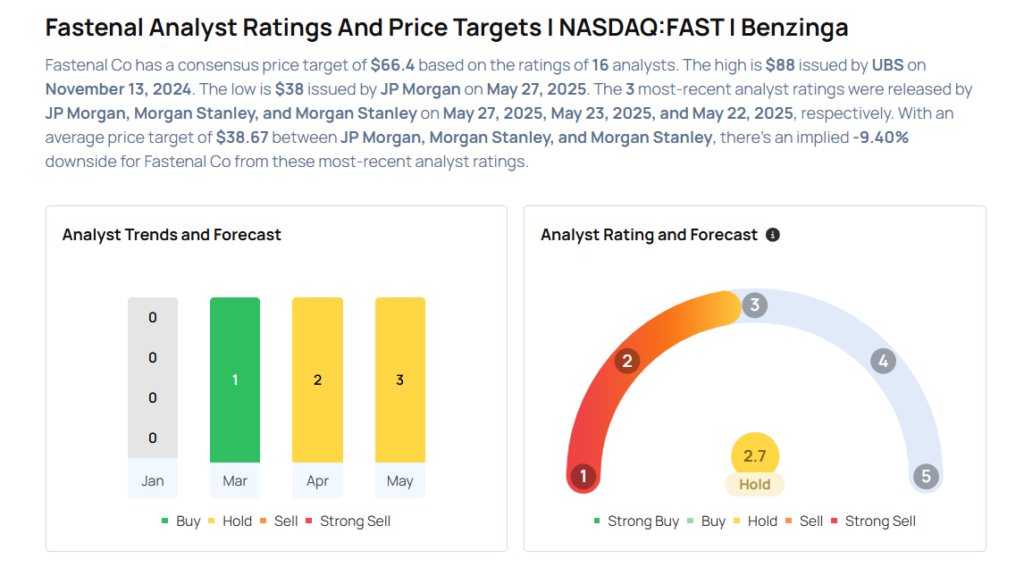Click the Jan month label
1024x567 pixels.
[x=153, y=481]
